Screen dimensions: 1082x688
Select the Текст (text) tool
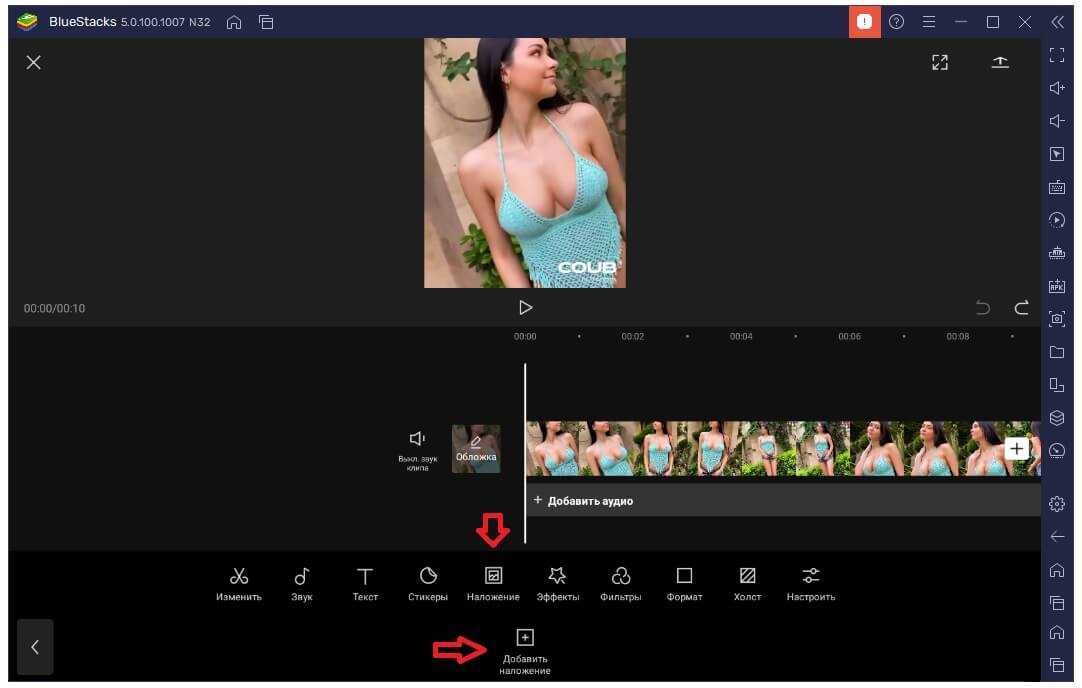click(x=365, y=583)
